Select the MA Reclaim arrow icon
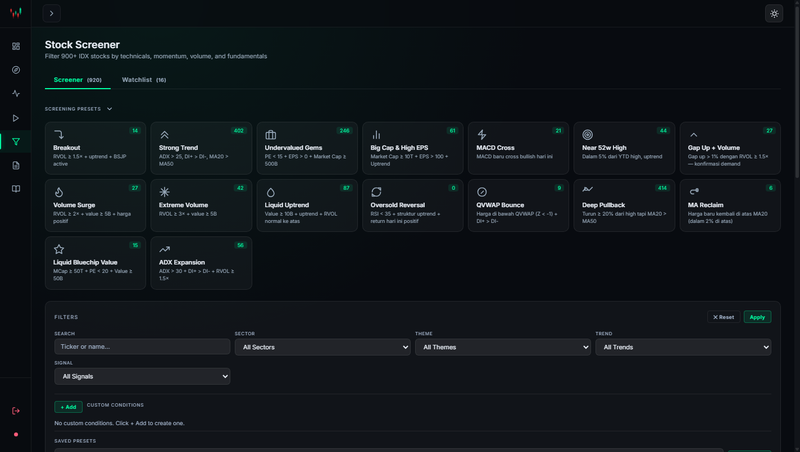 coord(693,192)
